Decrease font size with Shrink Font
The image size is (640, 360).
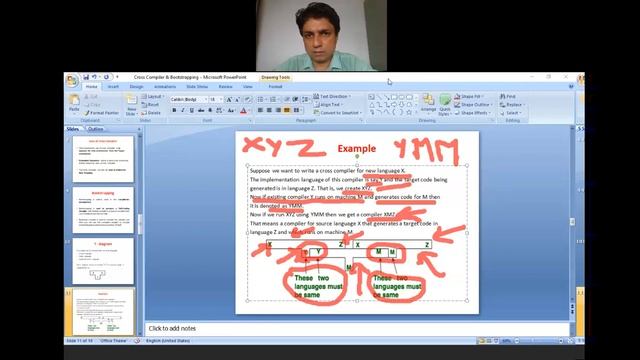coord(237,100)
